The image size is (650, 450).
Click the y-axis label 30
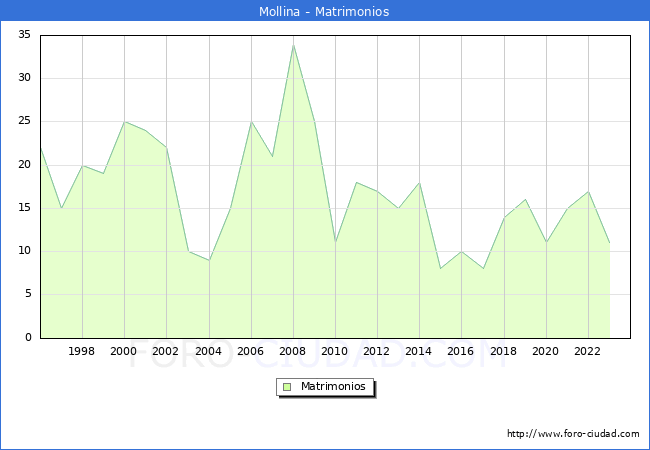click(x=24, y=77)
